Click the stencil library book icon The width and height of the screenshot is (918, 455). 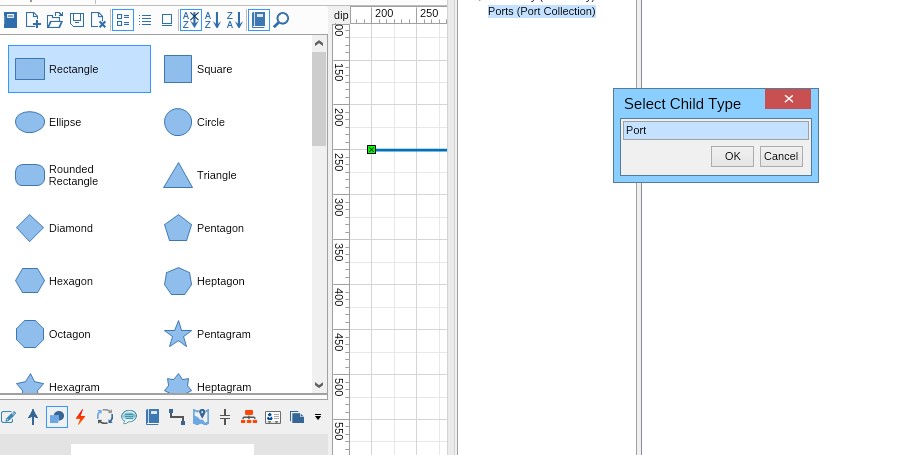pyautogui.click(x=11, y=20)
